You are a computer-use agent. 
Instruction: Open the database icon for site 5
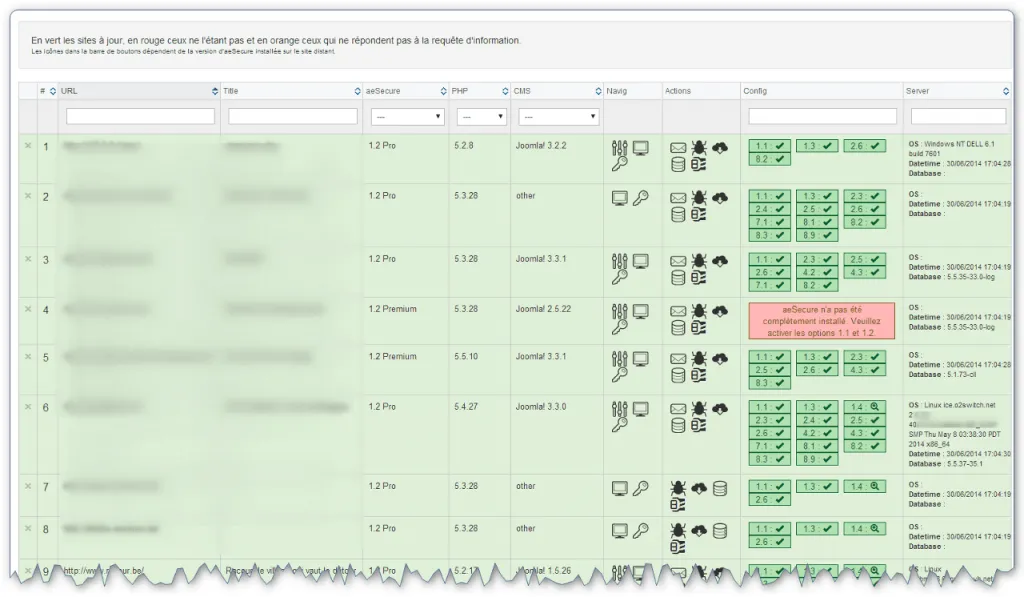pos(678,374)
